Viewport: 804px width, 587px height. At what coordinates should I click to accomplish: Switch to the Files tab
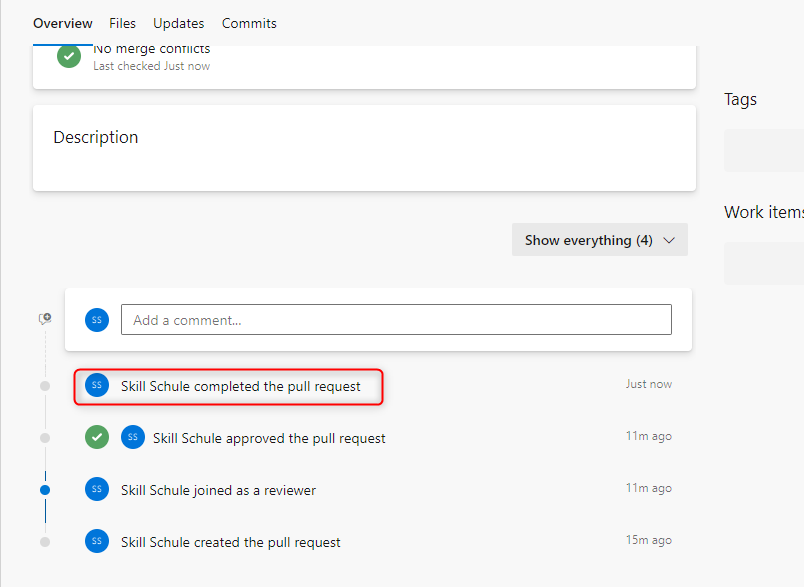pos(122,23)
